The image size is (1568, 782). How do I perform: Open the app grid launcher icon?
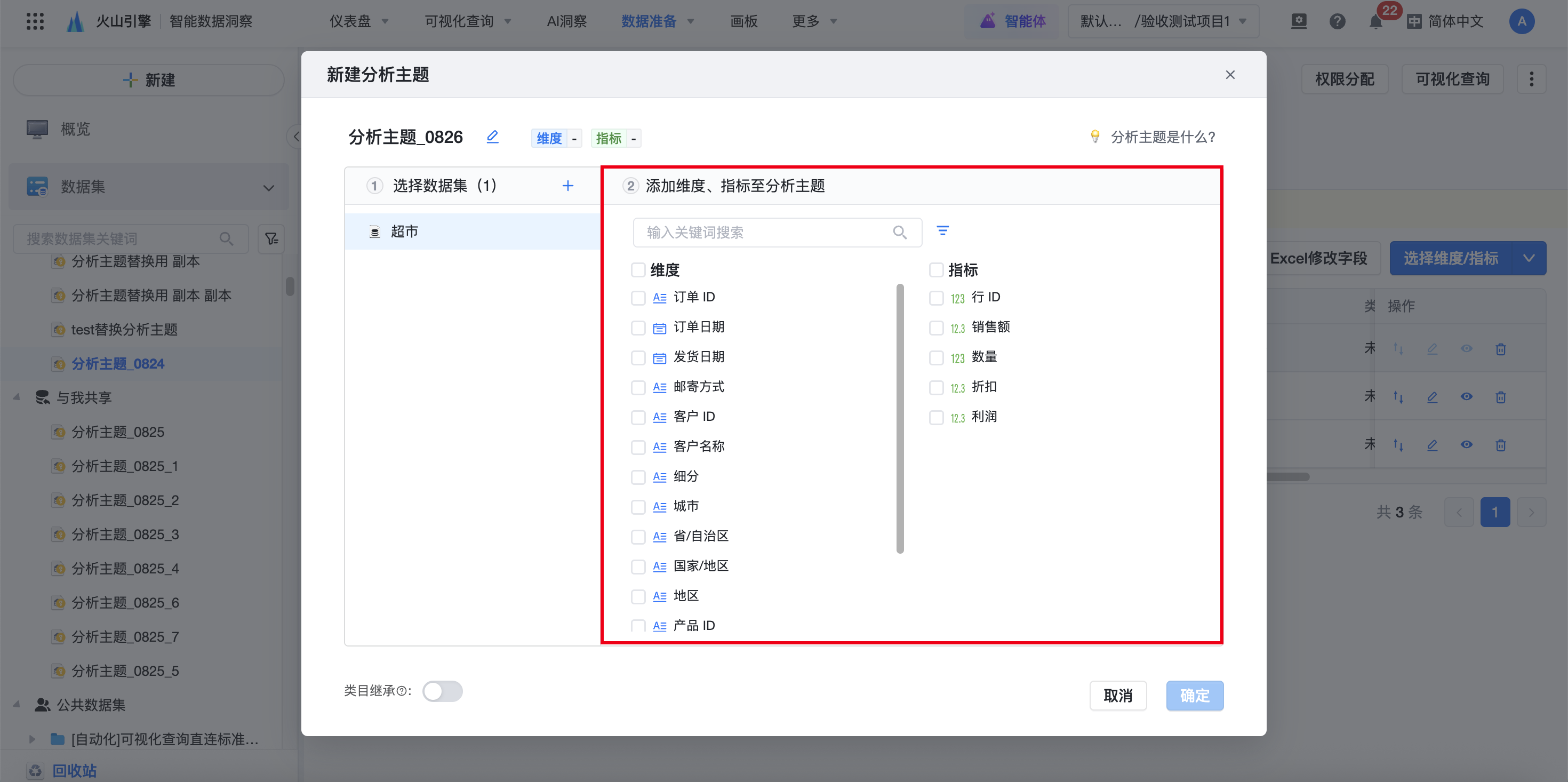(35, 21)
